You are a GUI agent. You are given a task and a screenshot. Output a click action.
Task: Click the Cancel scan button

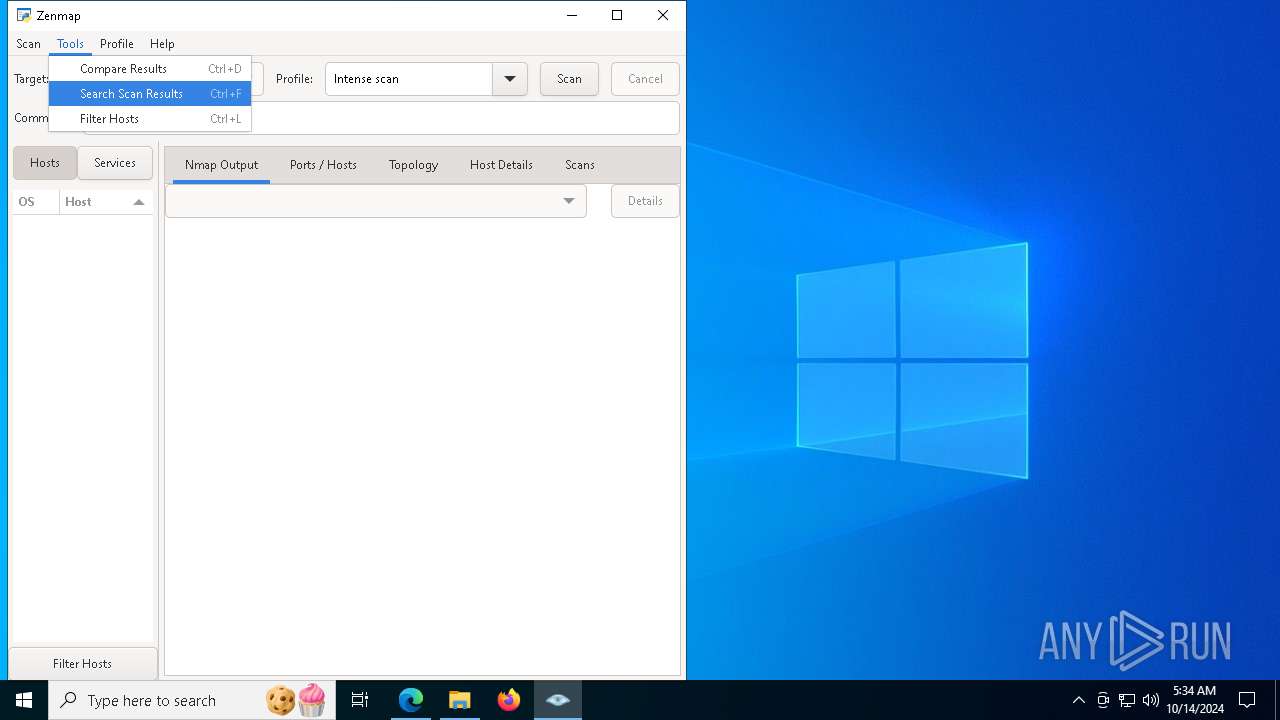[645, 79]
